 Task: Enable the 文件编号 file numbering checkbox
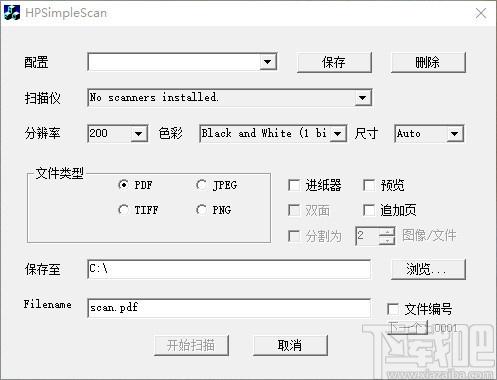(x=393, y=309)
